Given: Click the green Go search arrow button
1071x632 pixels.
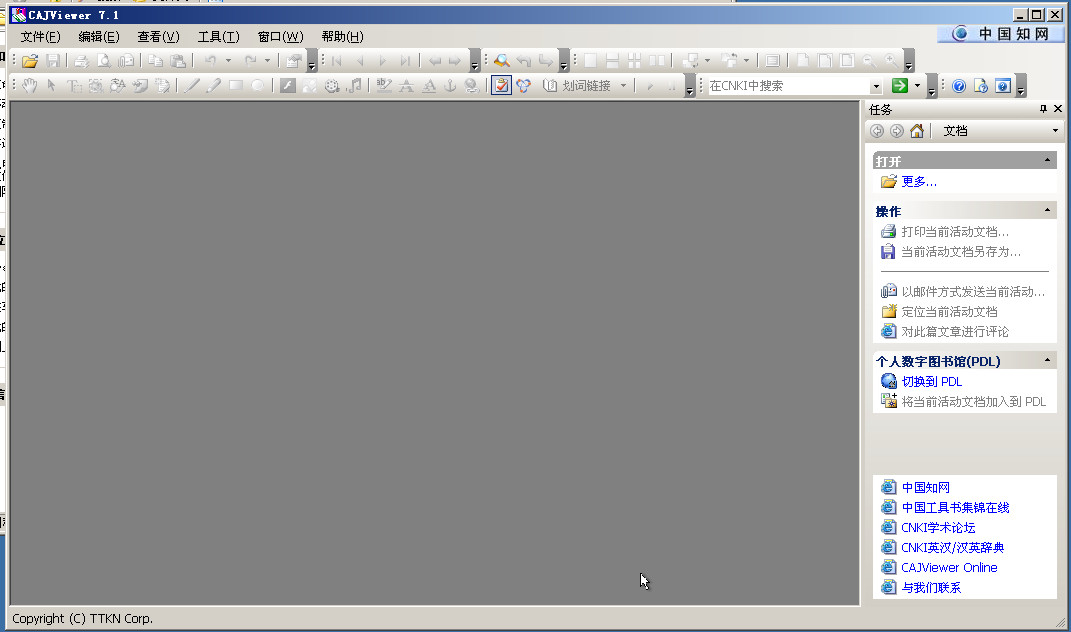Looking at the screenshot, I should pyautogui.click(x=900, y=85).
